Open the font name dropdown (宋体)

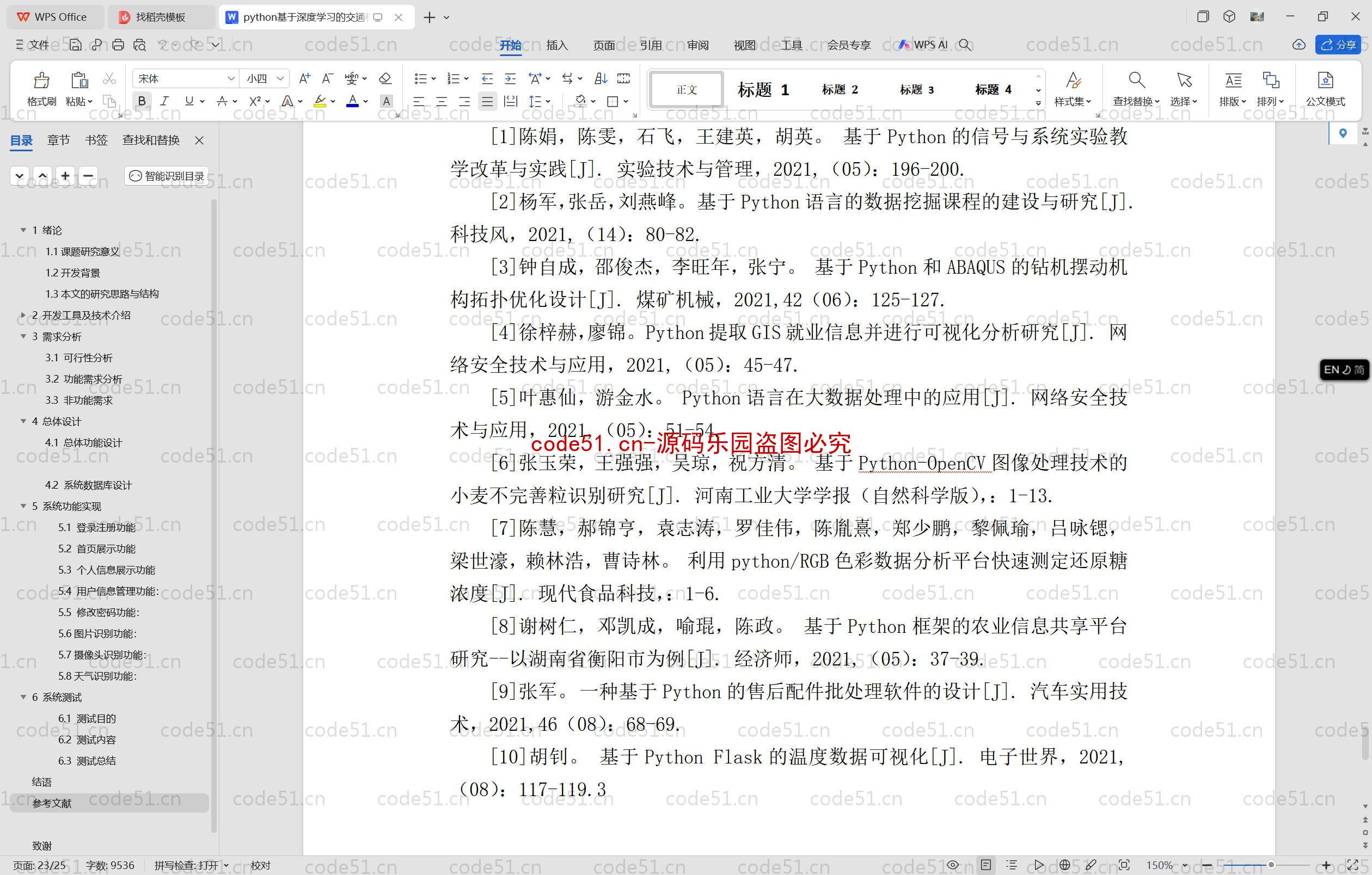pos(231,78)
